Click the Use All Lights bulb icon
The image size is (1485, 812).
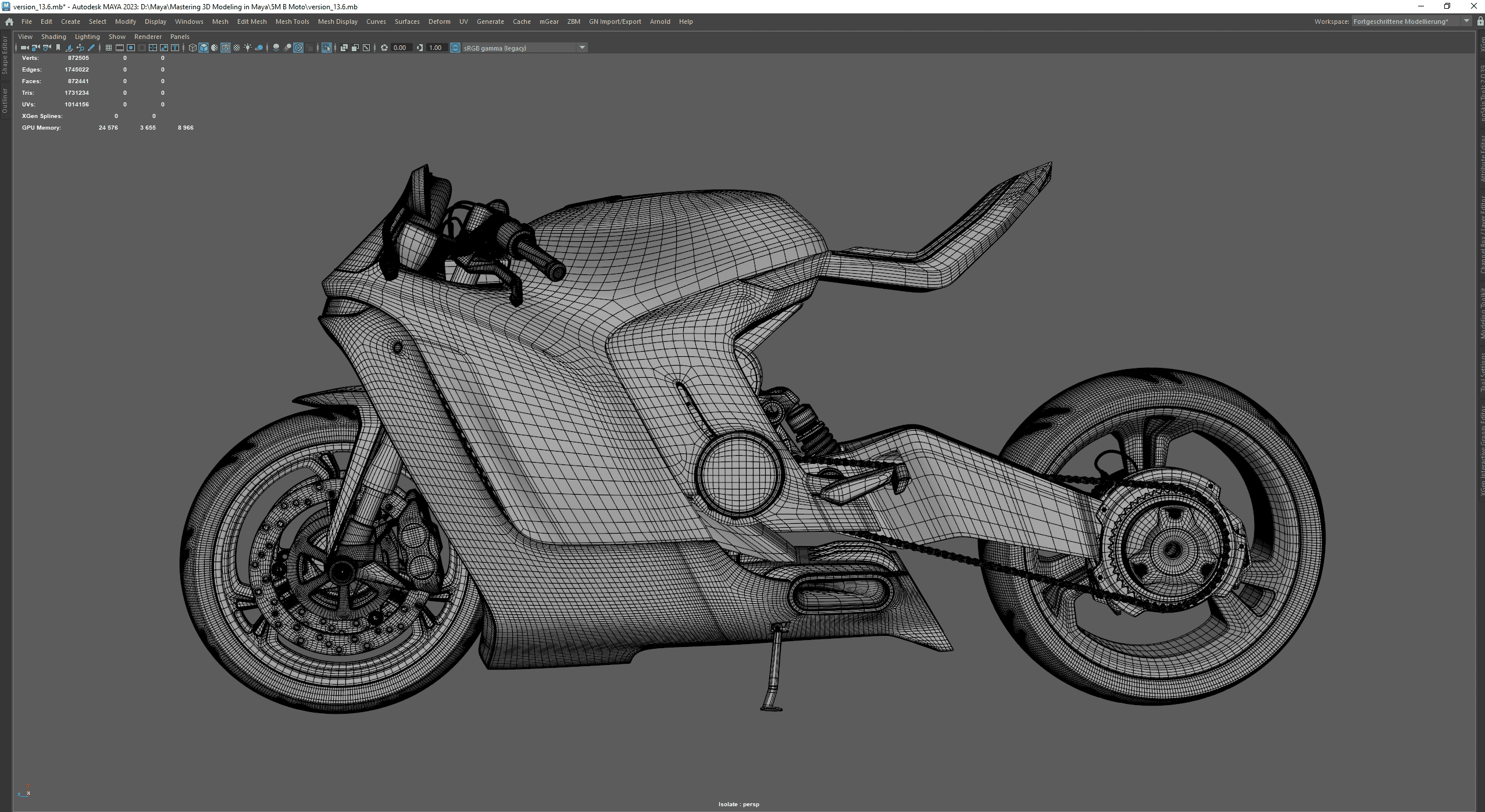tap(248, 48)
